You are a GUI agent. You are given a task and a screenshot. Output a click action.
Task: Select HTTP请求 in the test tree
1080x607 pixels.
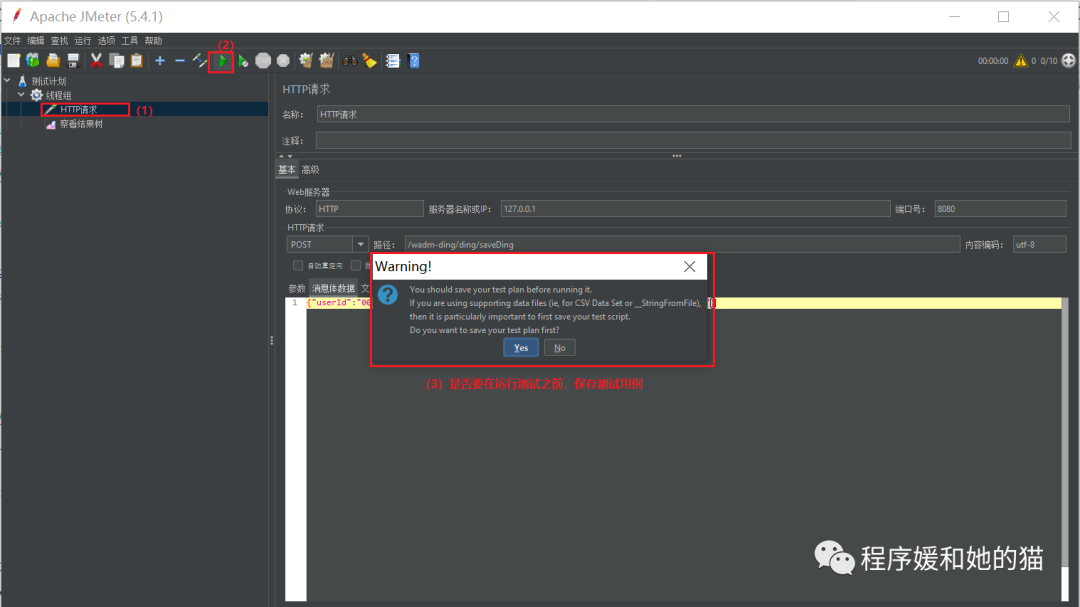(79, 110)
